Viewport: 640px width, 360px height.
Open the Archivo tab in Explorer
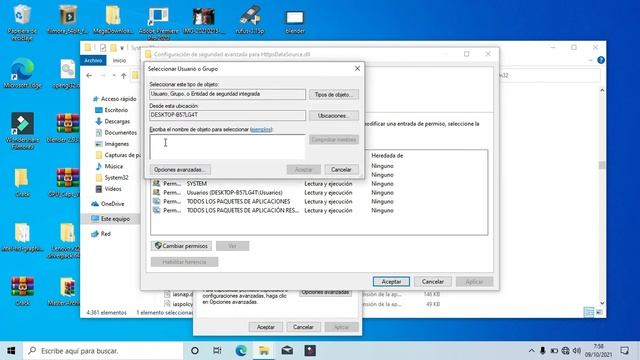point(93,60)
